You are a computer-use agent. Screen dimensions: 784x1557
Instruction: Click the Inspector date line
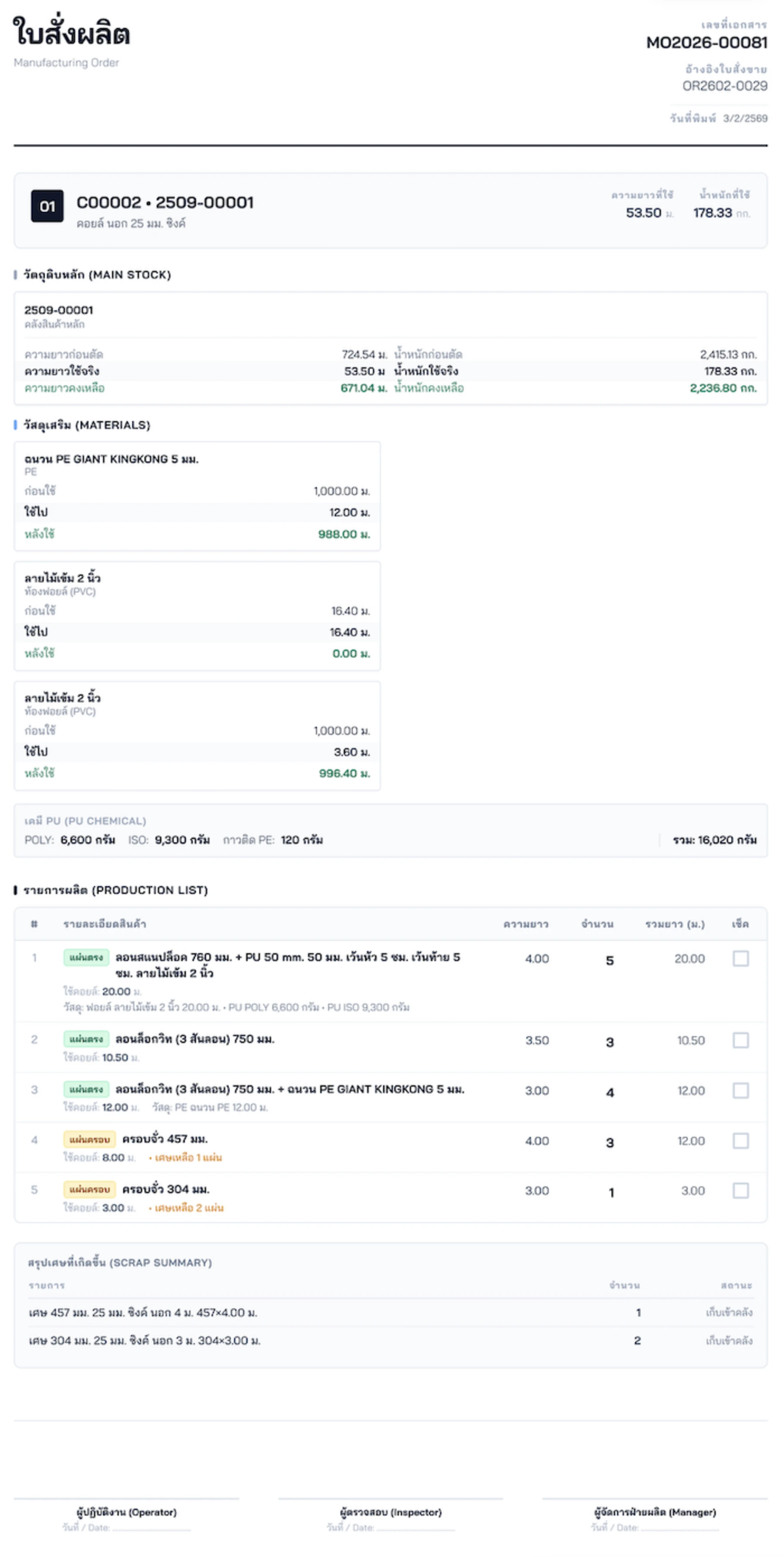click(x=415, y=1527)
